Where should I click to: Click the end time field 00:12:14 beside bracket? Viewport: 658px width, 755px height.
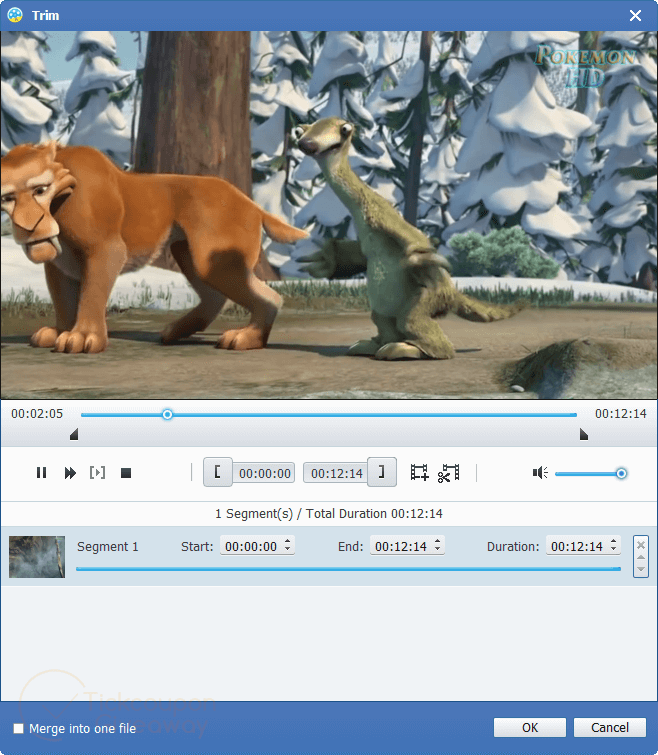[x=335, y=473]
